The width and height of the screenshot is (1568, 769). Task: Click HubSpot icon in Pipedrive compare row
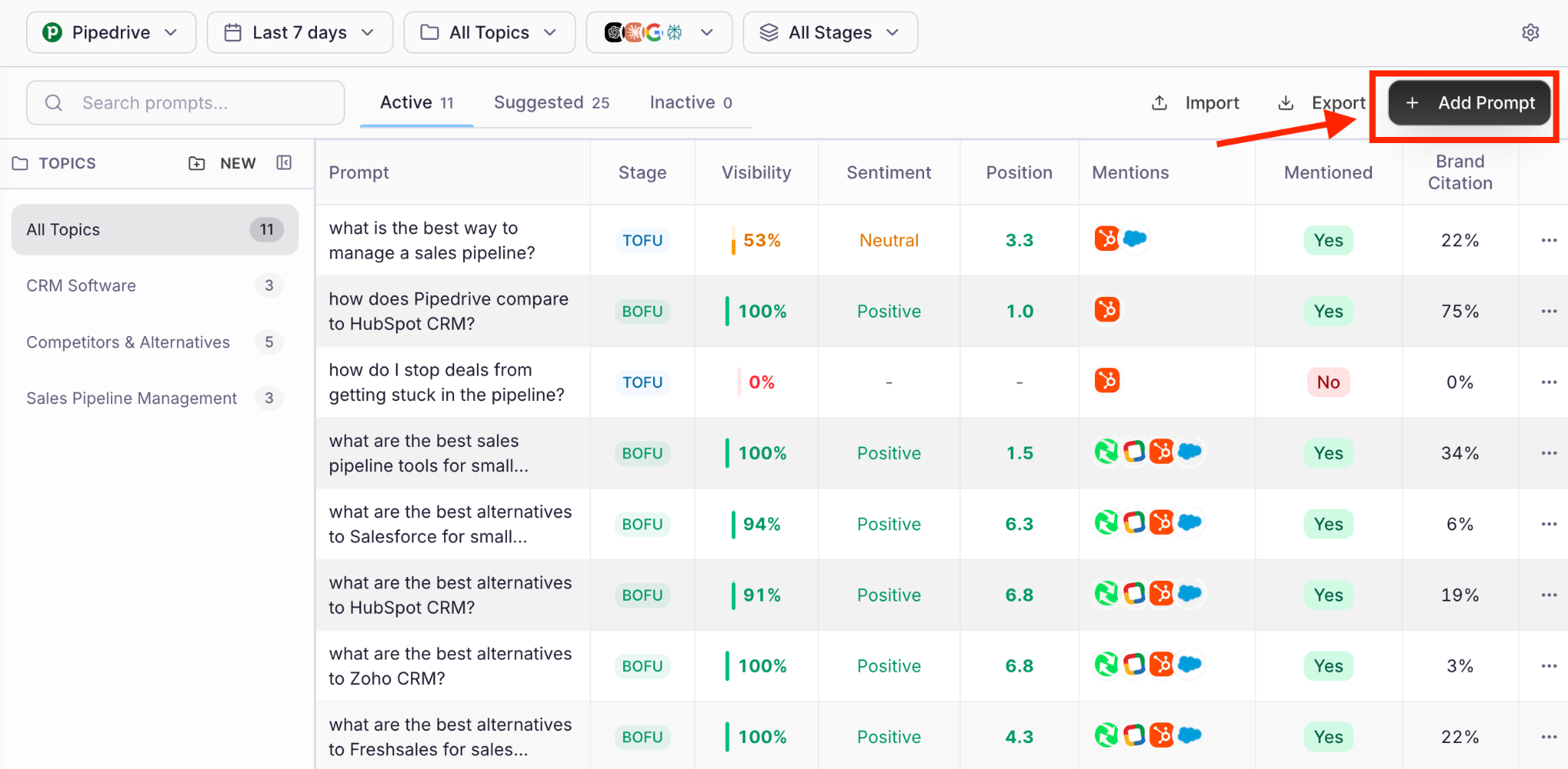click(x=1107, y=310)
